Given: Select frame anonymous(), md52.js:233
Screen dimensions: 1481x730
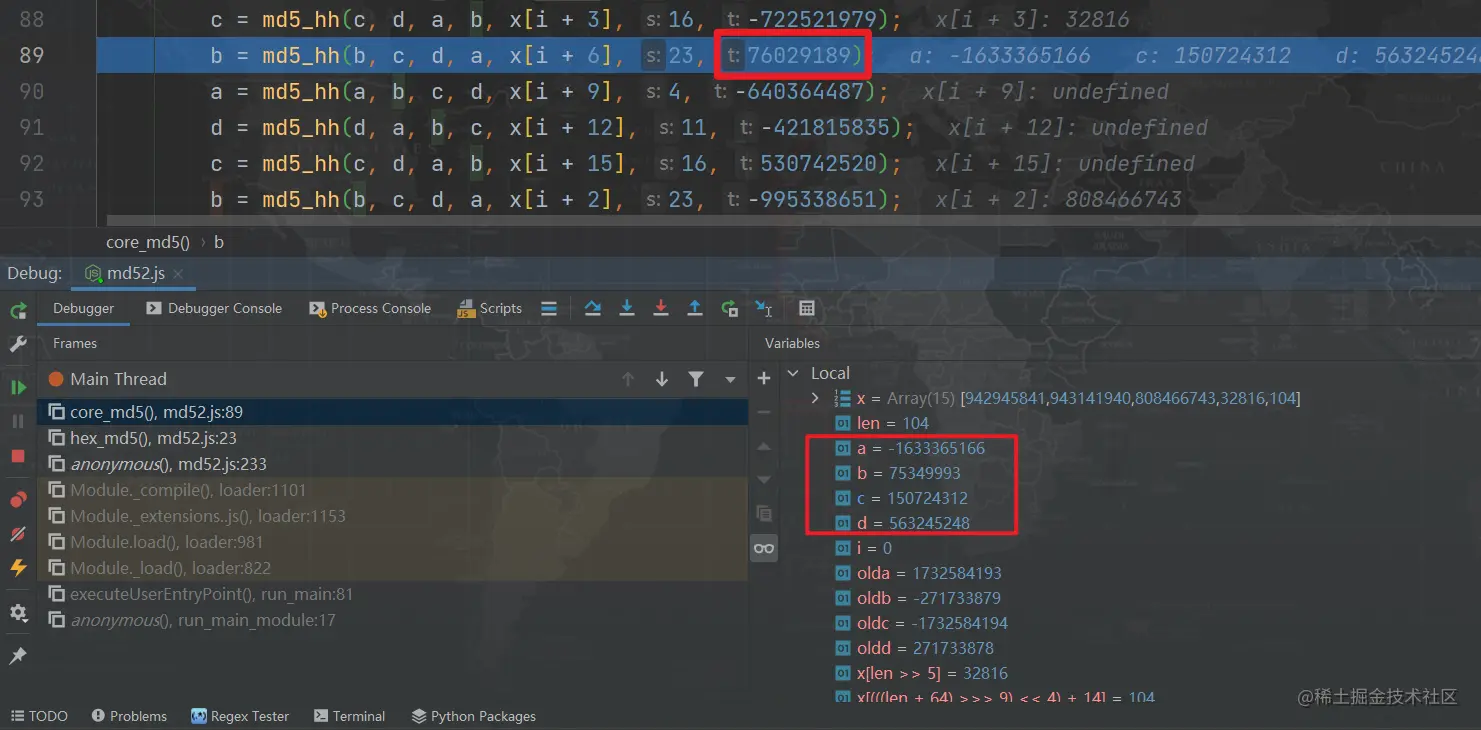Looking at the screenshot, I should [393, 464].
